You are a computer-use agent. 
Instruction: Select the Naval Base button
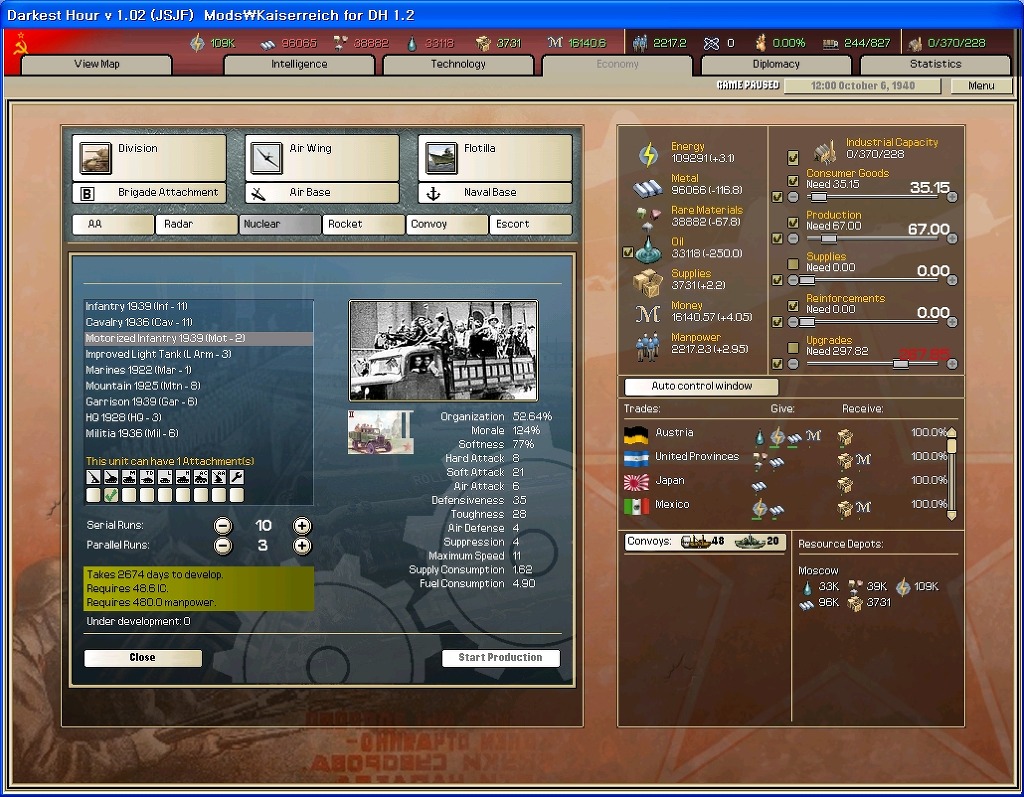pos(495,193)
